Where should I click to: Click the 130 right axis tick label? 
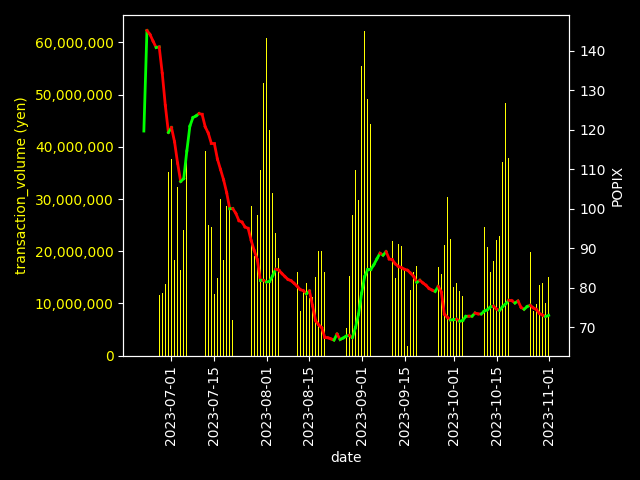tap(593, 91)
